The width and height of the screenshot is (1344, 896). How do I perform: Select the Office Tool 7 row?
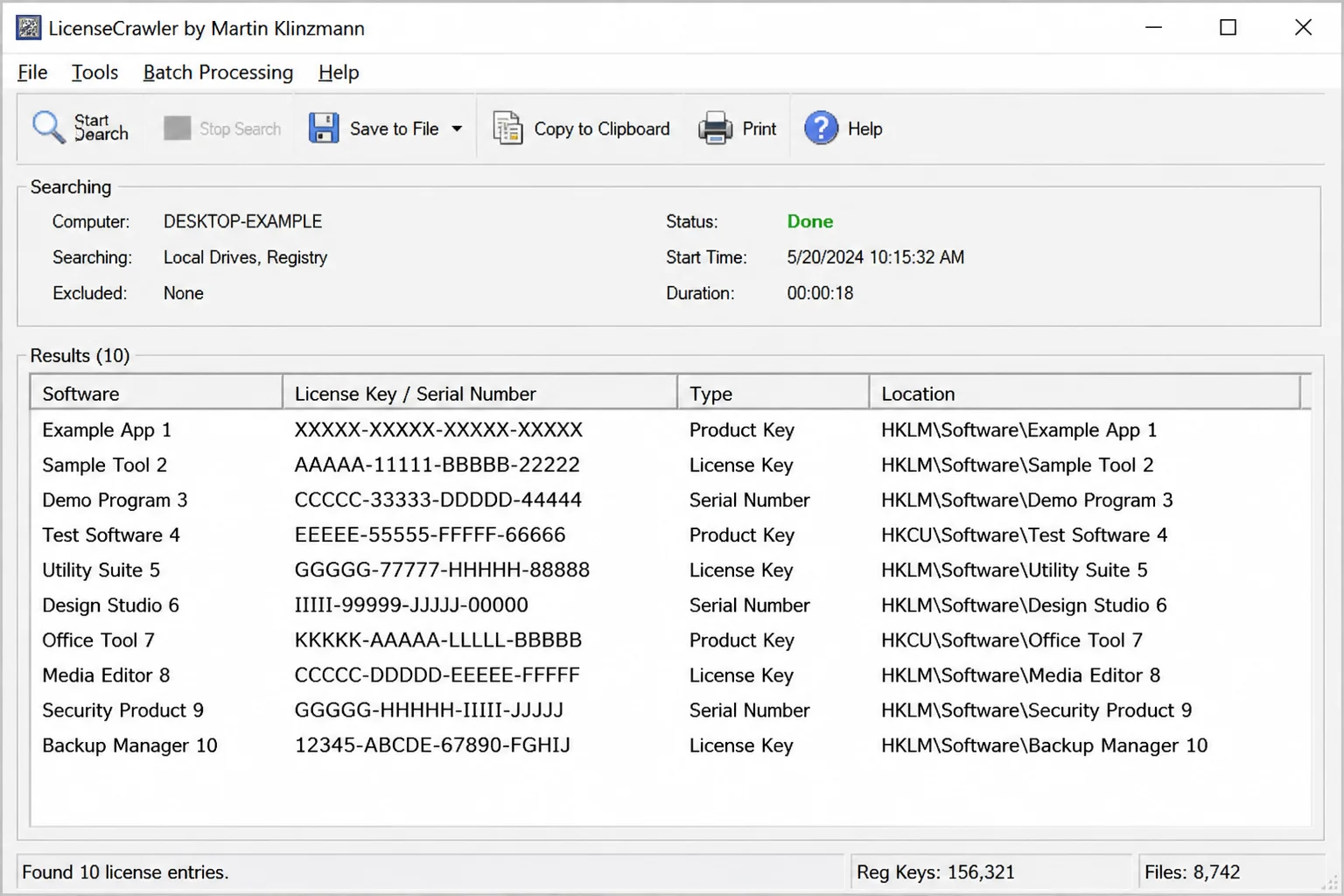pyautogui.click(x=670, y=640)
